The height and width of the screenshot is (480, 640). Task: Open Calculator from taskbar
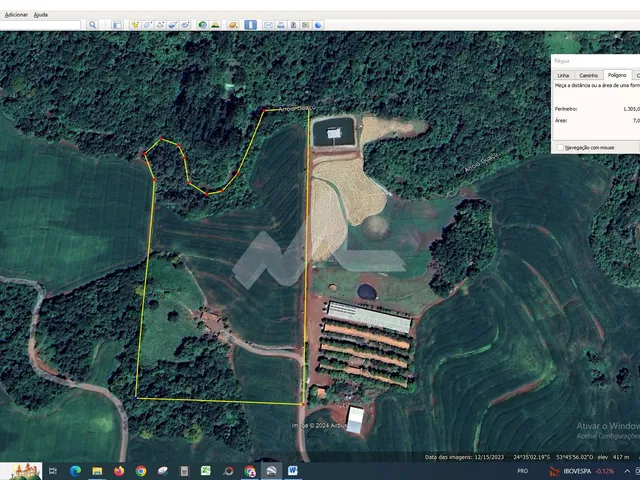coord(184,471)
